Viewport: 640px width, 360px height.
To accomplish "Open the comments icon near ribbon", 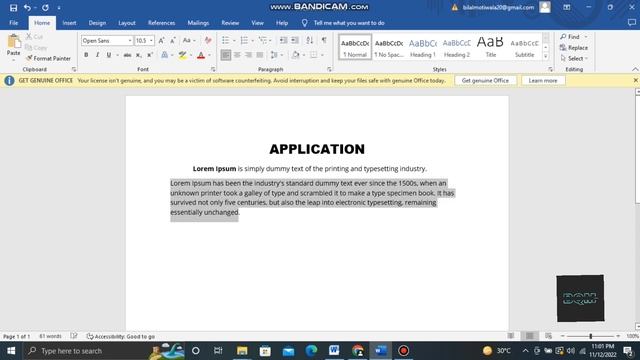I will click(631, 23).
